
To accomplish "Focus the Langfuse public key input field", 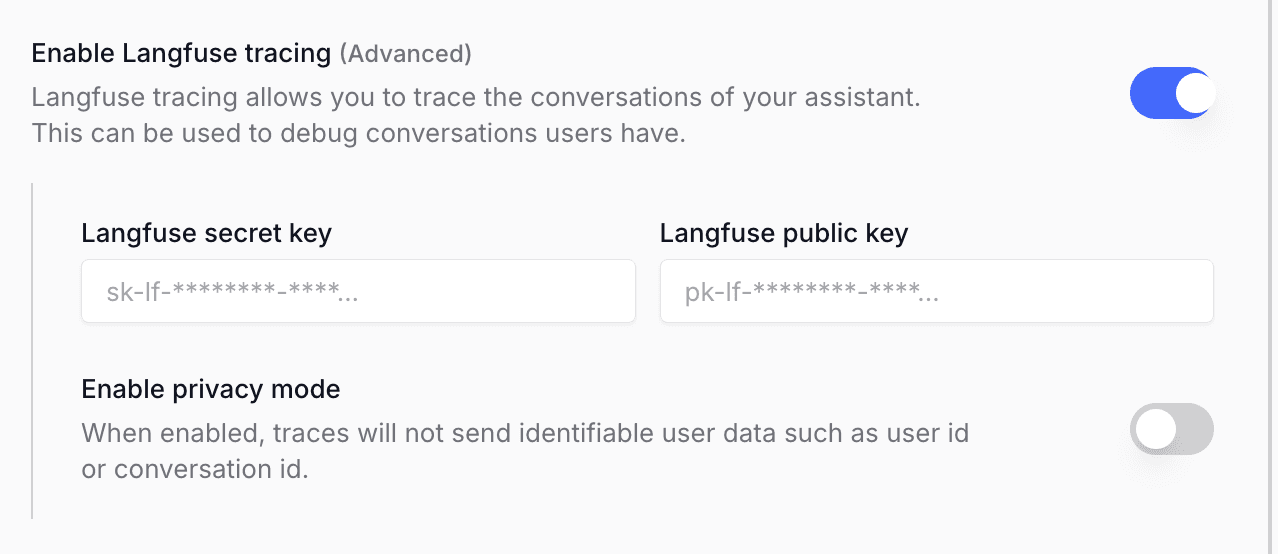I will click(936, 292).
